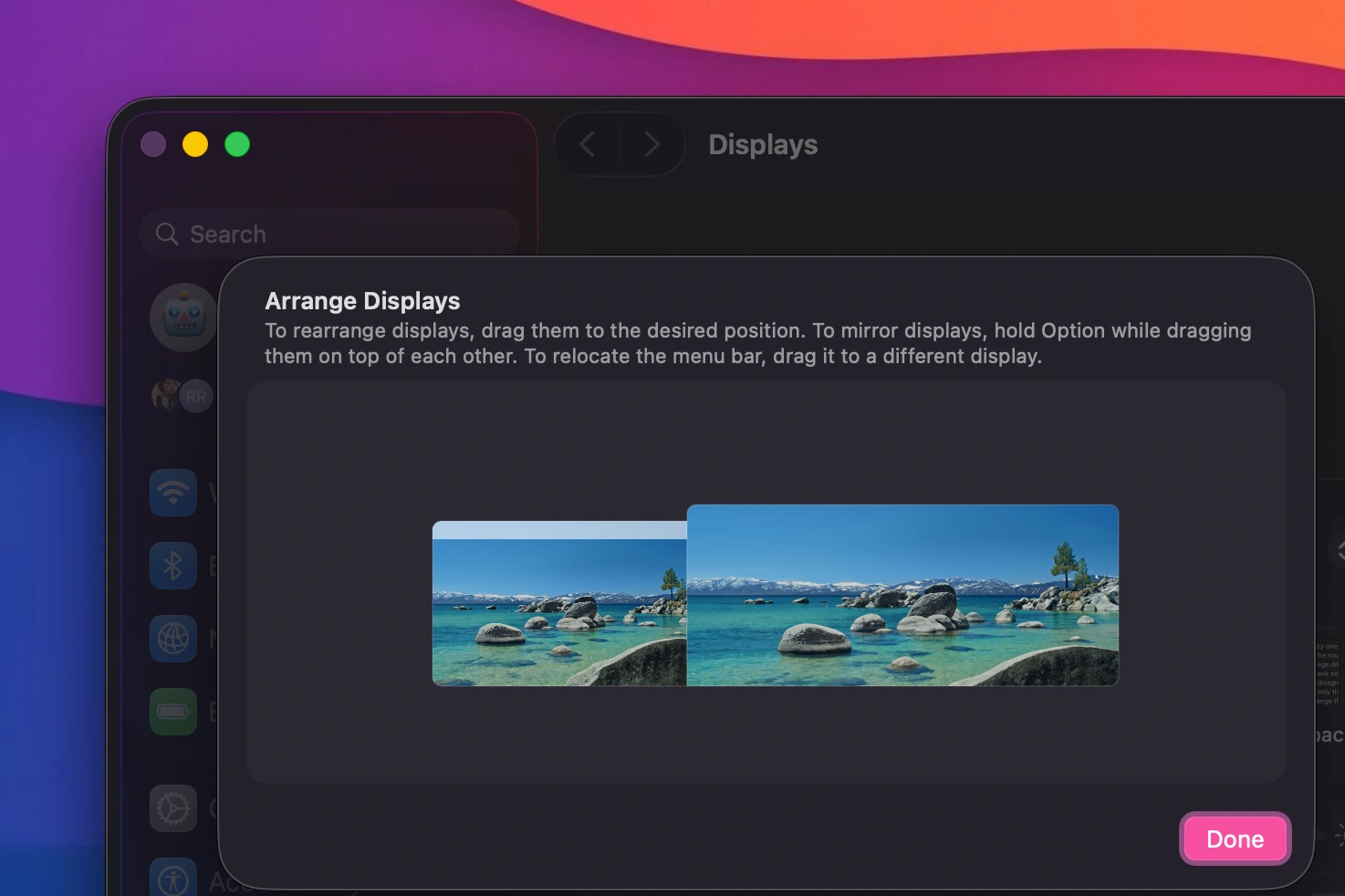
Task: Open the General gear icon in sidebar
Action: [x=173, y=808]
